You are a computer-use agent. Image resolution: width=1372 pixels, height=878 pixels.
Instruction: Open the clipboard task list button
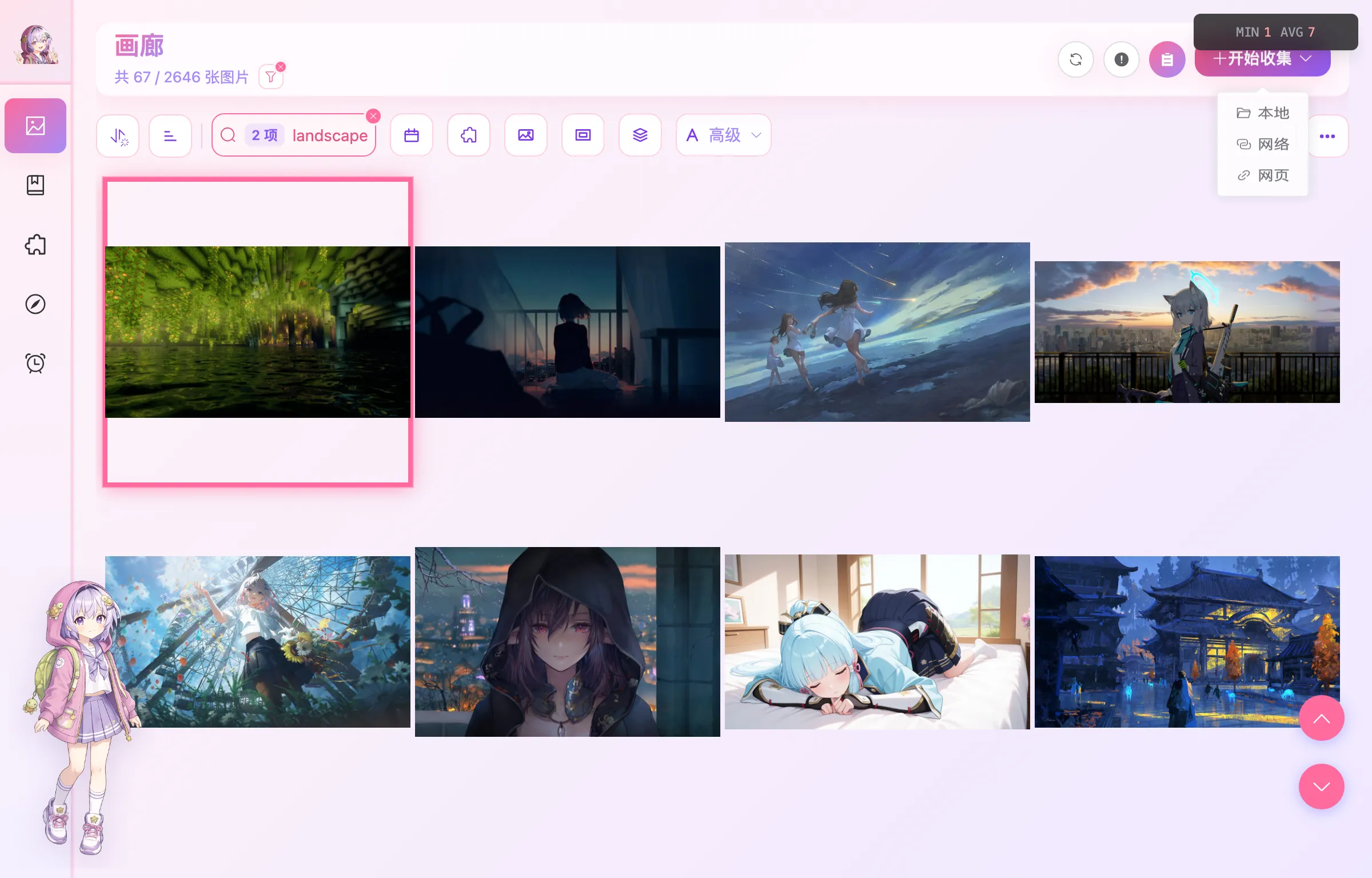1167,59
